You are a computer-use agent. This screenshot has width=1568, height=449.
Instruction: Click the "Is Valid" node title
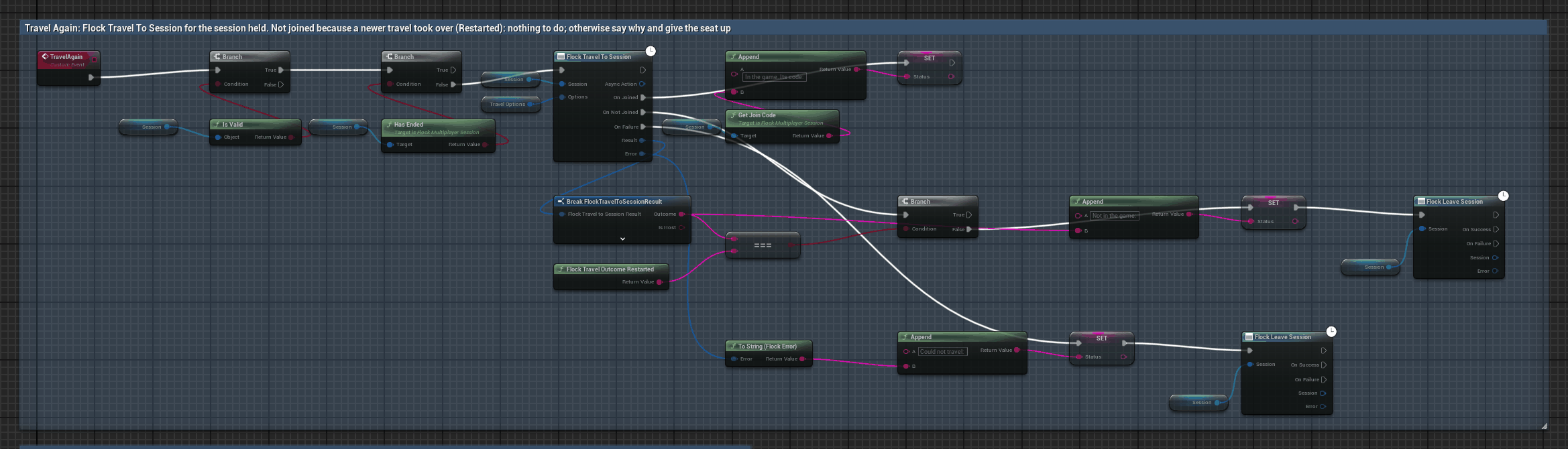(x=232, y=125)
